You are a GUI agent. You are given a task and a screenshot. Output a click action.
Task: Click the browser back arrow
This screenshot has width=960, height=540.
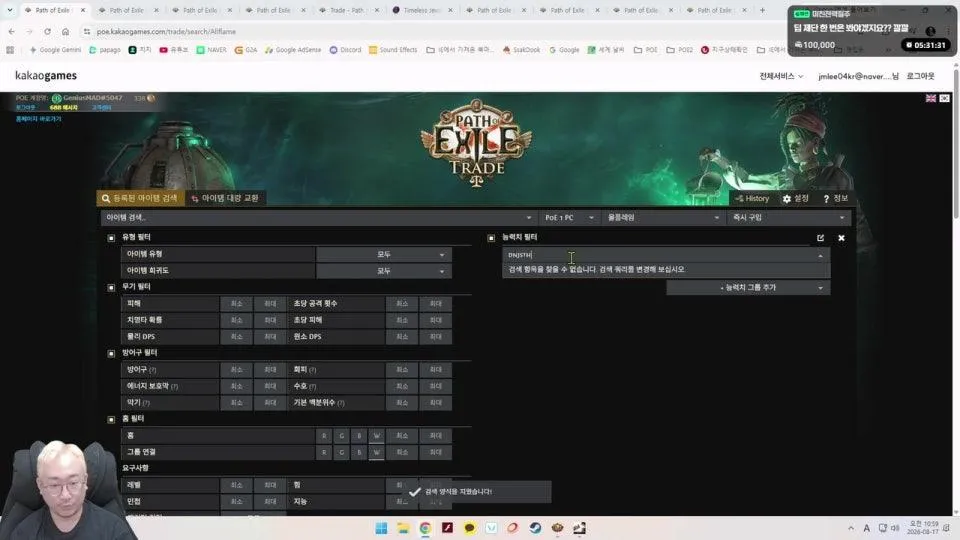[x=12, y=31]
